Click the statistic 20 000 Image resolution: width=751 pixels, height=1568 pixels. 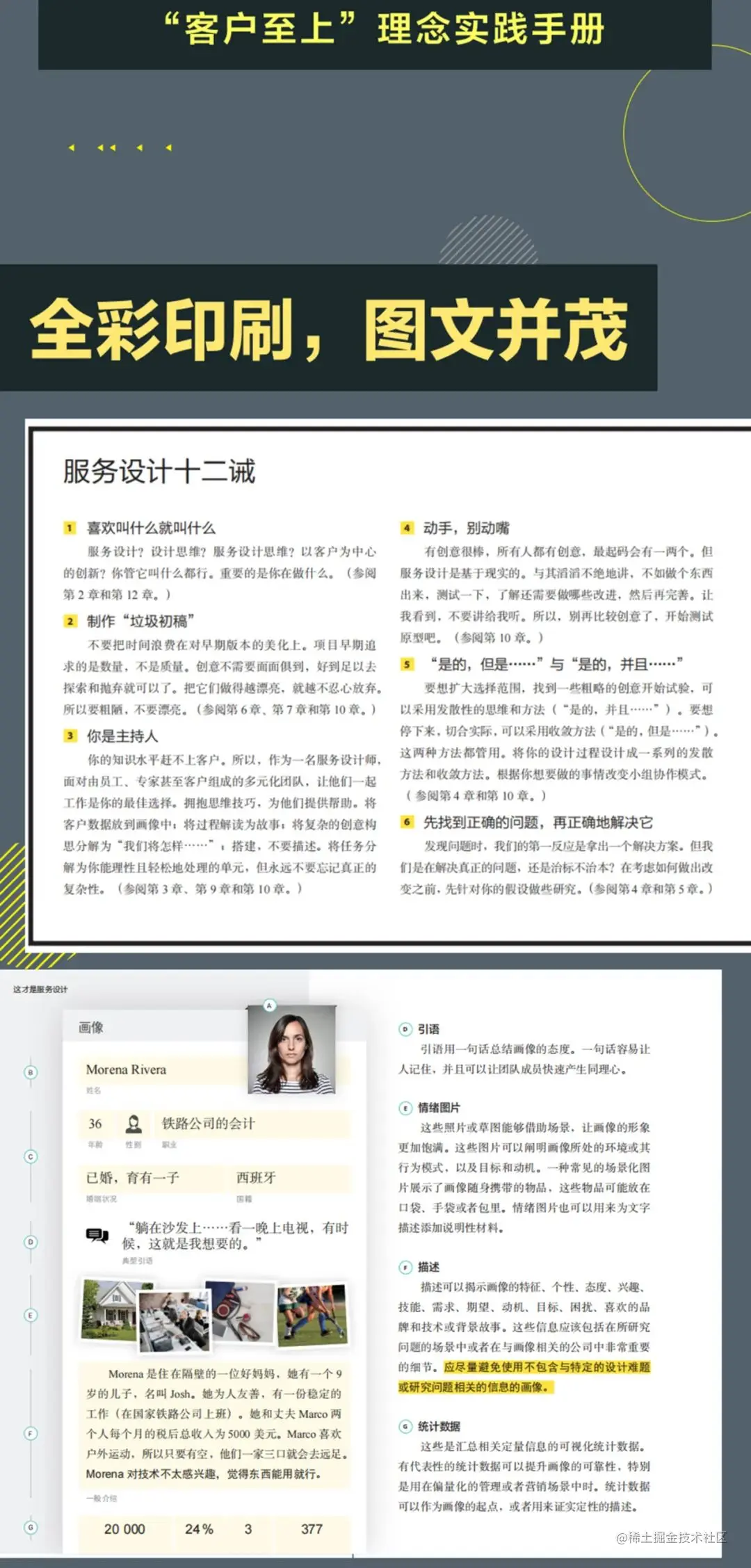point(124,1529)
